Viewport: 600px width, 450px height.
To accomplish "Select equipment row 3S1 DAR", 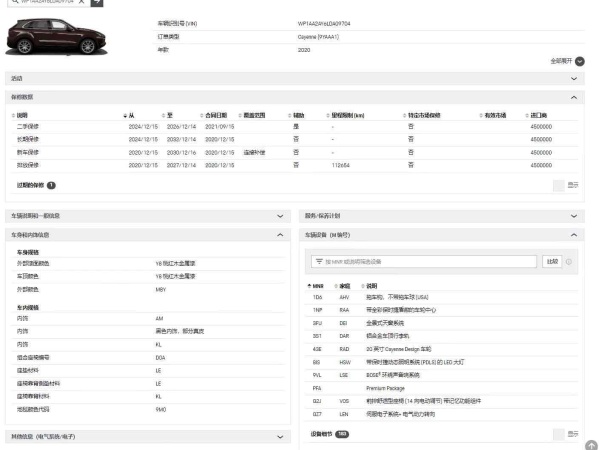I will tap(442, 336).
